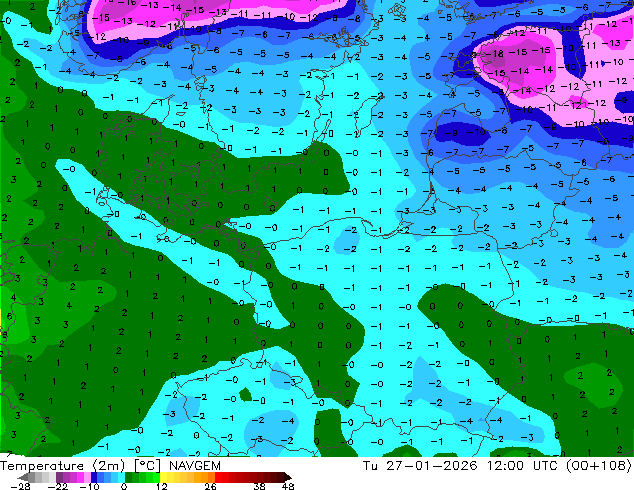Screen dimensions: 634x490
Task: Click the dark maroon right arrow end of colorbar
Action: click(x=287, y=477)
